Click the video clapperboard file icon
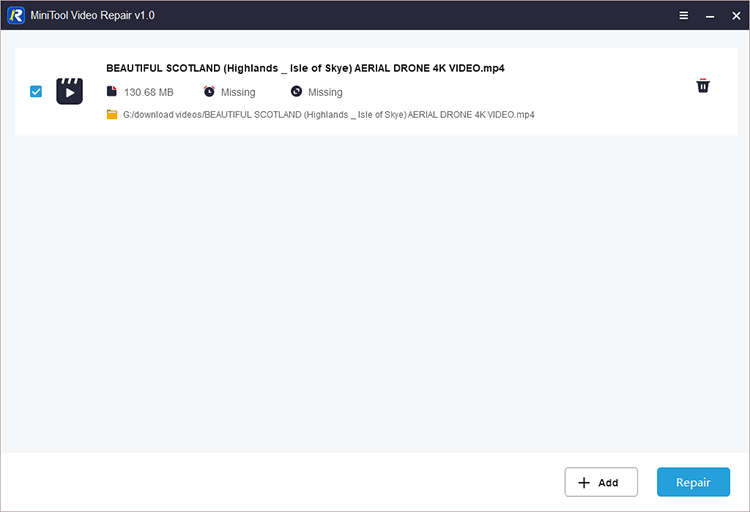Viewport: 750px width, 512px height. pos(69,91)
